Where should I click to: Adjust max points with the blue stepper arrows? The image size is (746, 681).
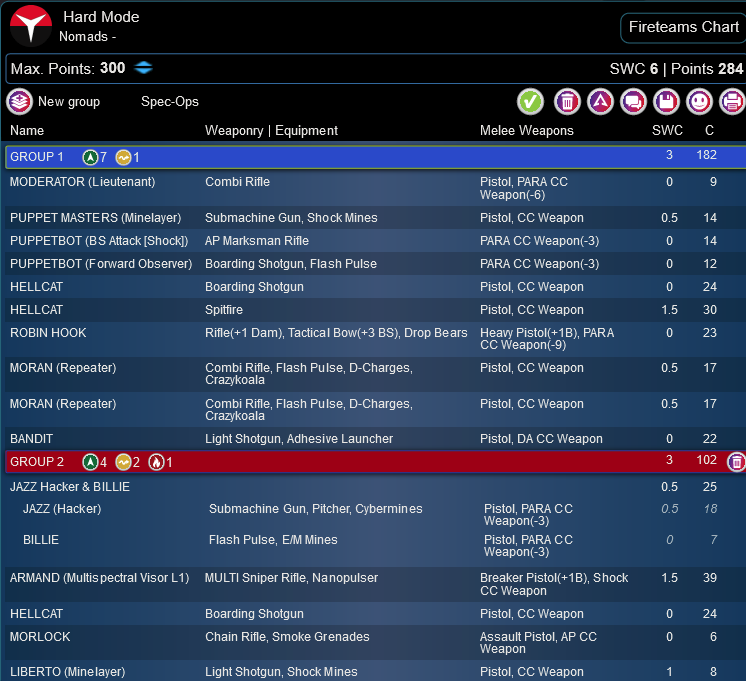coord(143,68)
